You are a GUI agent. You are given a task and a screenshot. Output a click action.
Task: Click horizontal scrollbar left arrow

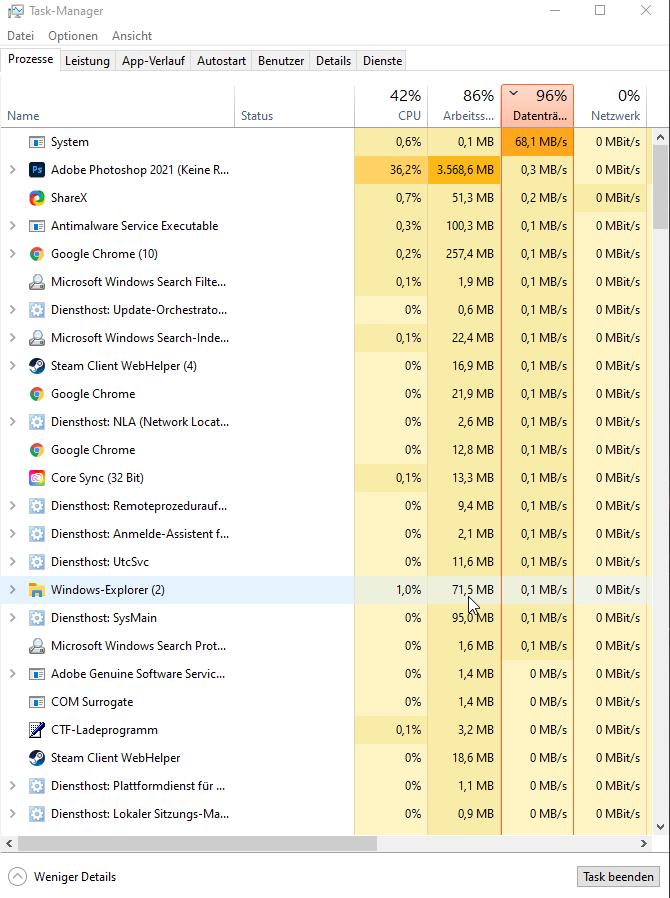9,844
